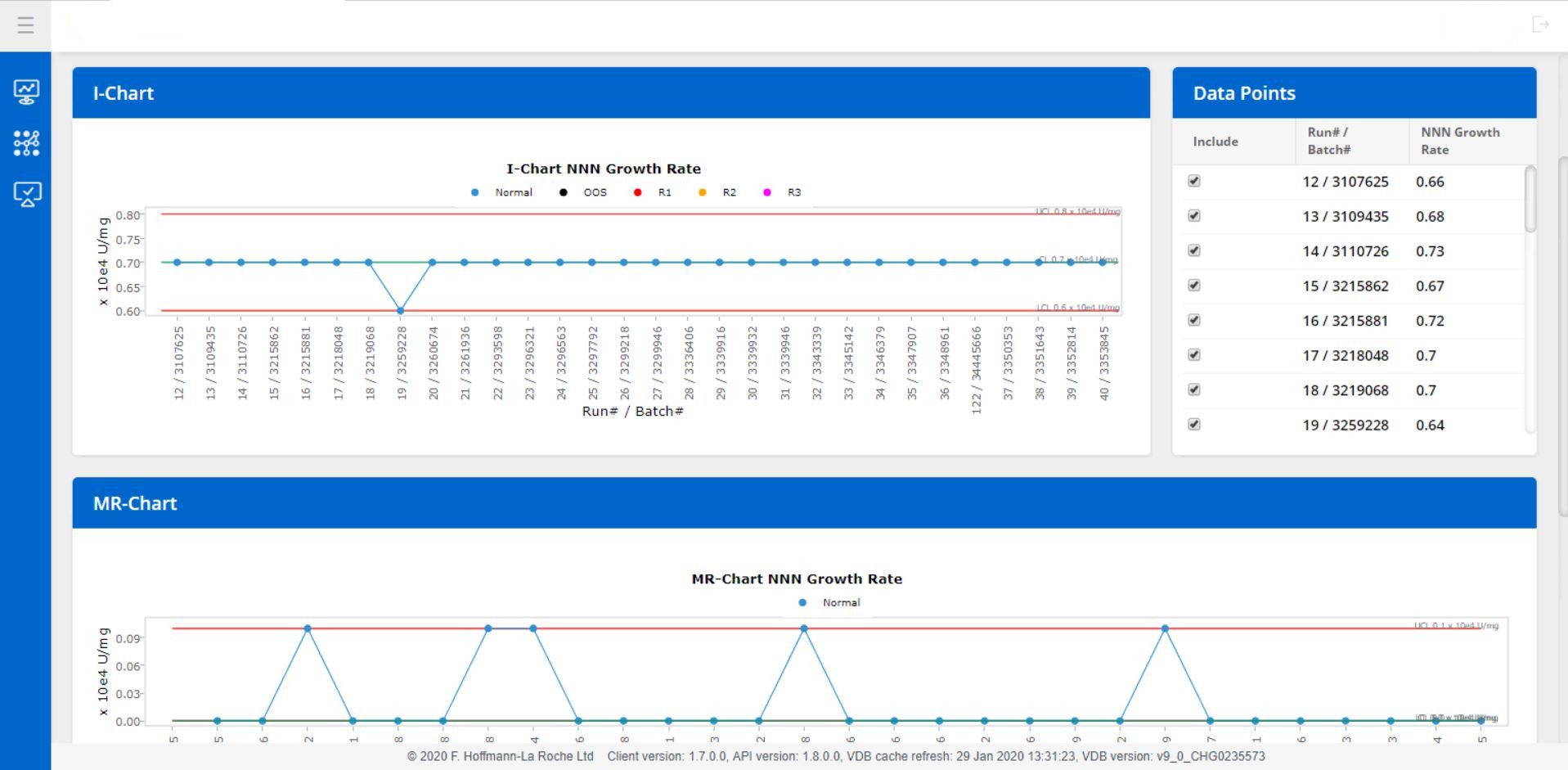Click the growth rate value 0.72
Image resolution: width=1568 pixels, height=770 pixels.
tap(1430, 321)
